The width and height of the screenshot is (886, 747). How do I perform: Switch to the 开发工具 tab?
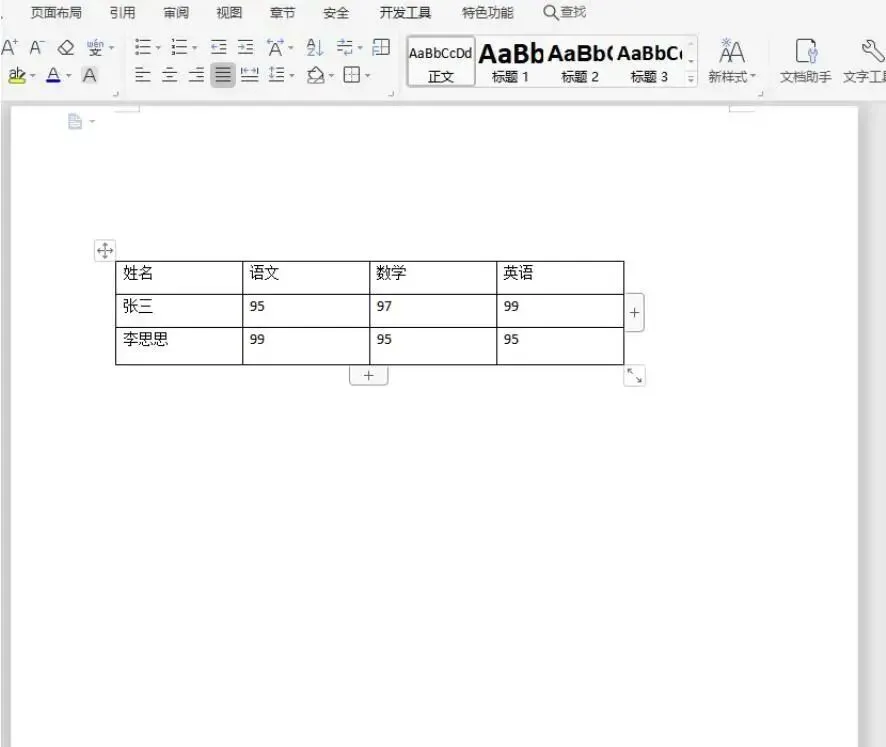click(405, 12)
